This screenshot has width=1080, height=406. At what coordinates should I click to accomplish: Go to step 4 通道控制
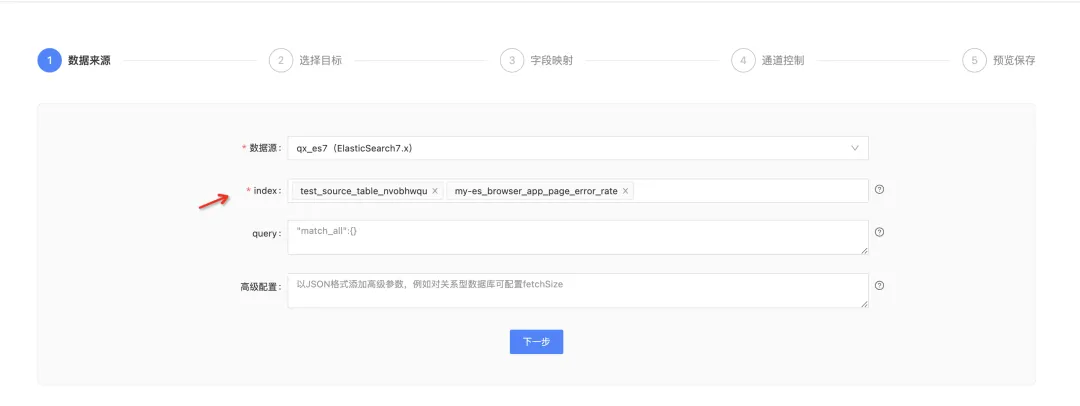click(767, 60)
